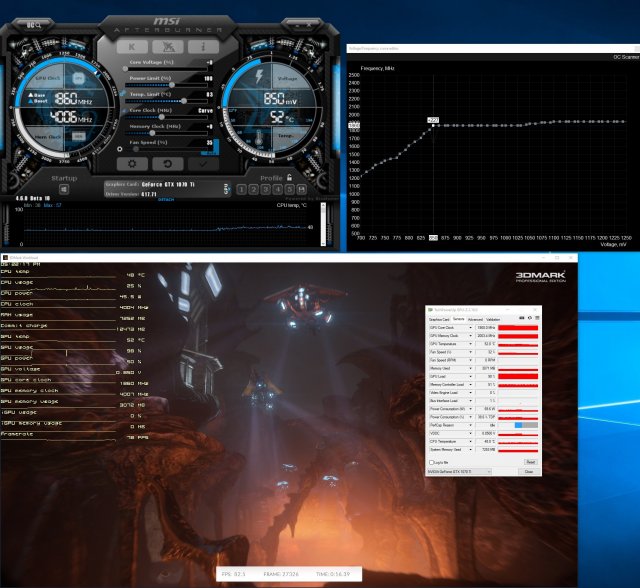Switch to the Sensors tab in GPU-Z
The height and width of the screenshot is (588, 640).
pos(458,319)
